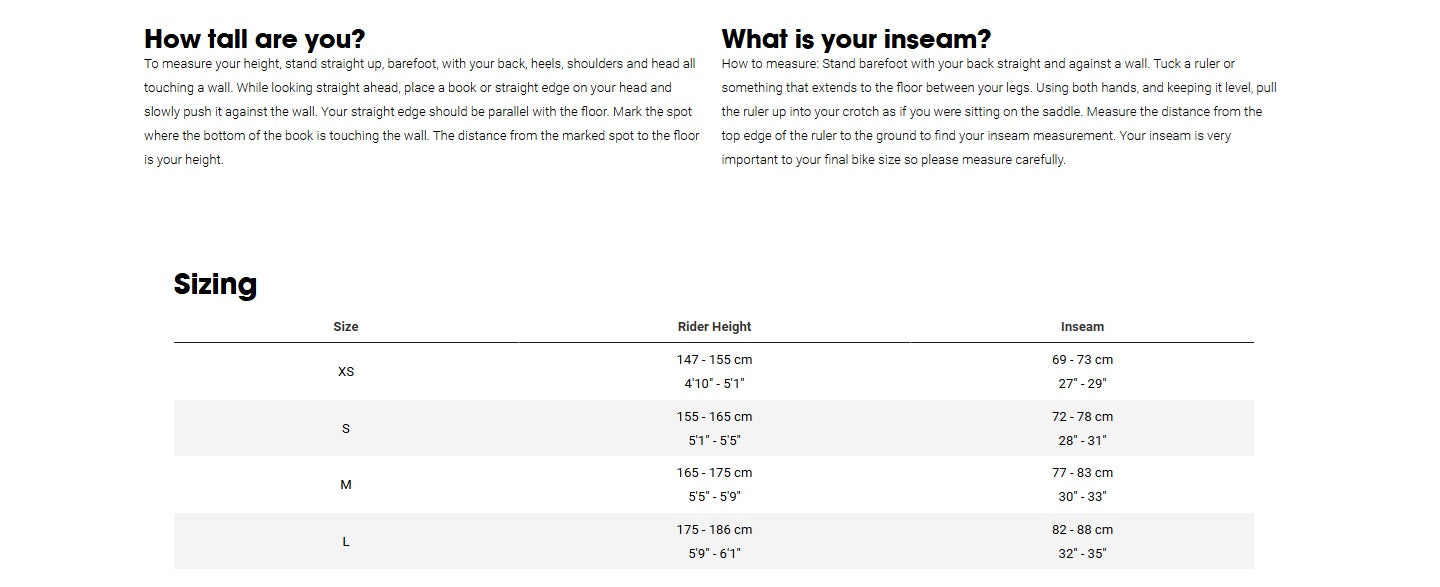
Task: Click the M size row label
Action: coord(346,485)
